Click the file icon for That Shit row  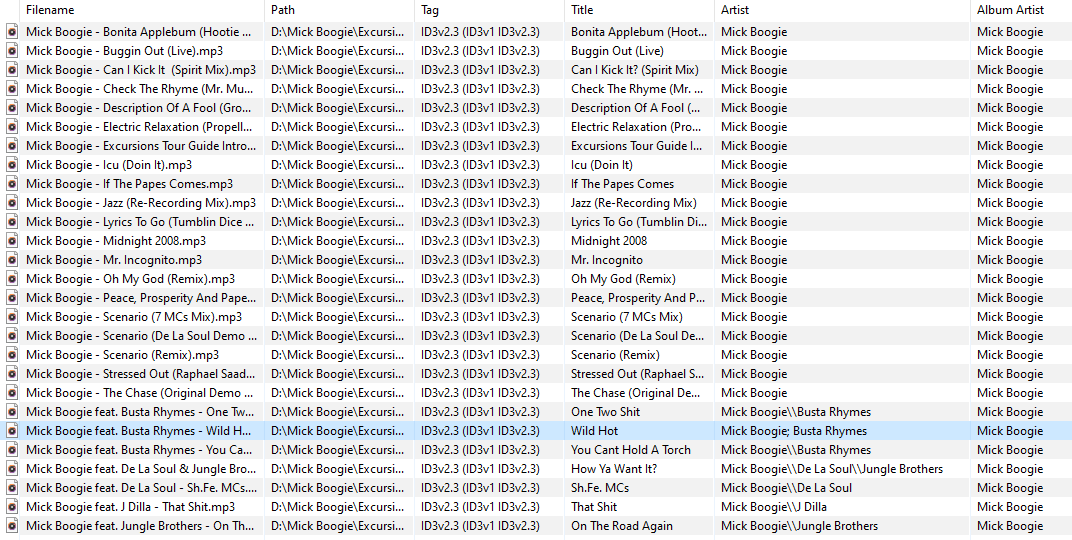point(12,507)
